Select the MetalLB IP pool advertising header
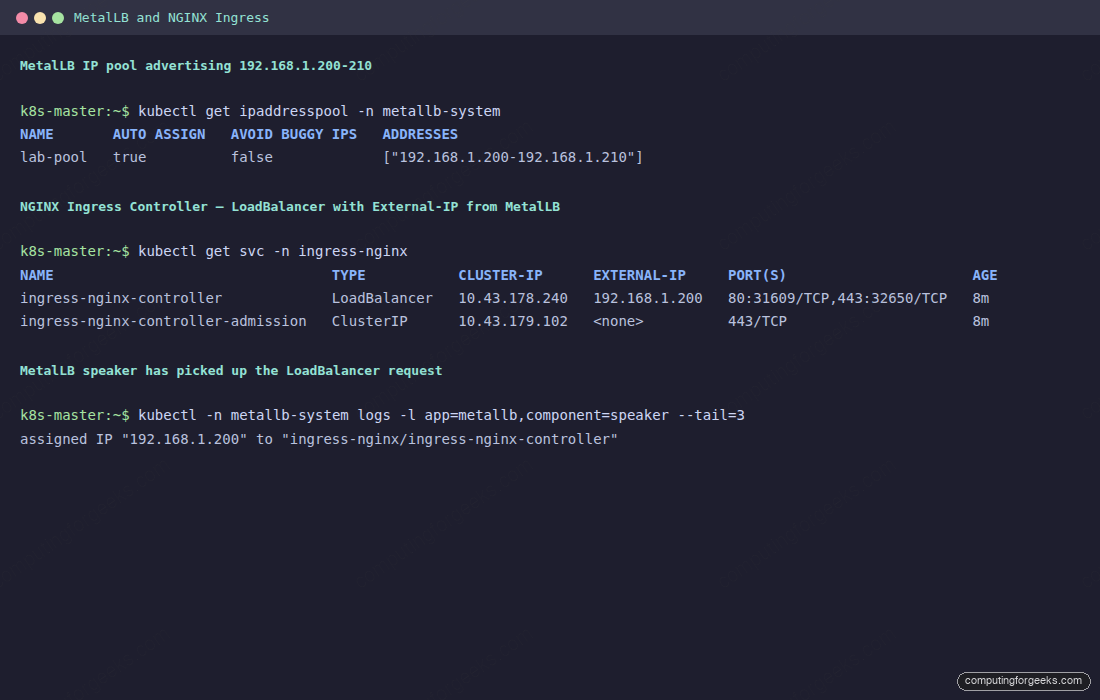This screenshot has width=1100, height=700. point(195,65)
